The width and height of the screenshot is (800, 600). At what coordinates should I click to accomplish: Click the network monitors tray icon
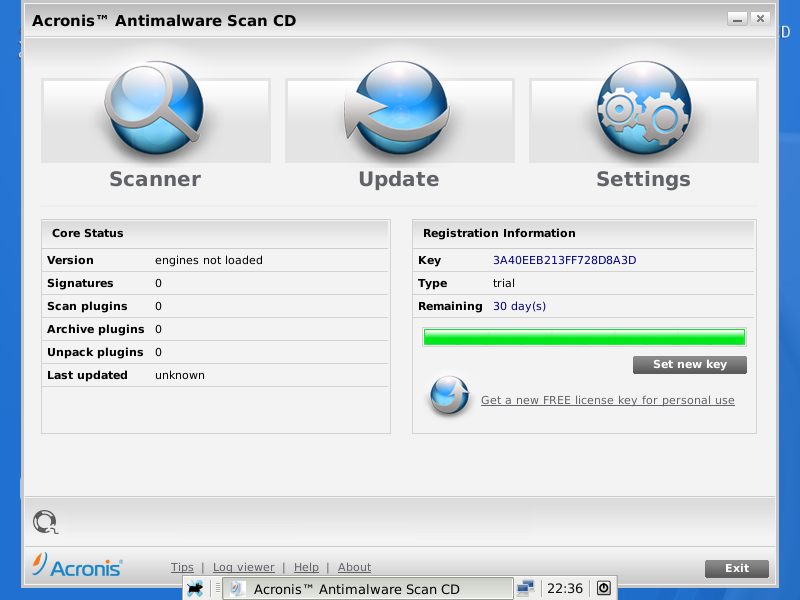pyautogui.click(x=525, y=588)
